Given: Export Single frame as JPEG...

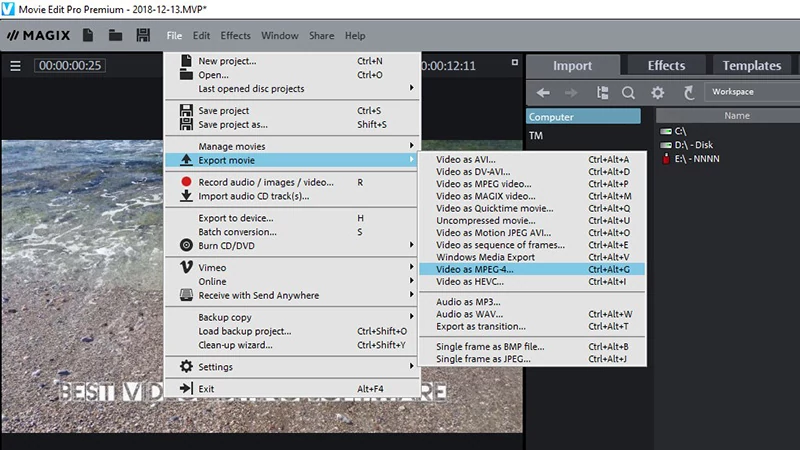Looking at the screenshot, I should 532,359.
